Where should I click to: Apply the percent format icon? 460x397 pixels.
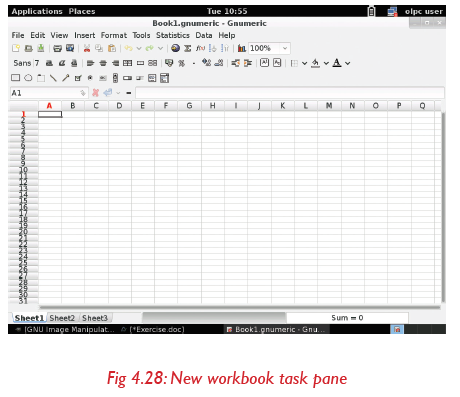click(x=182, y=63)
